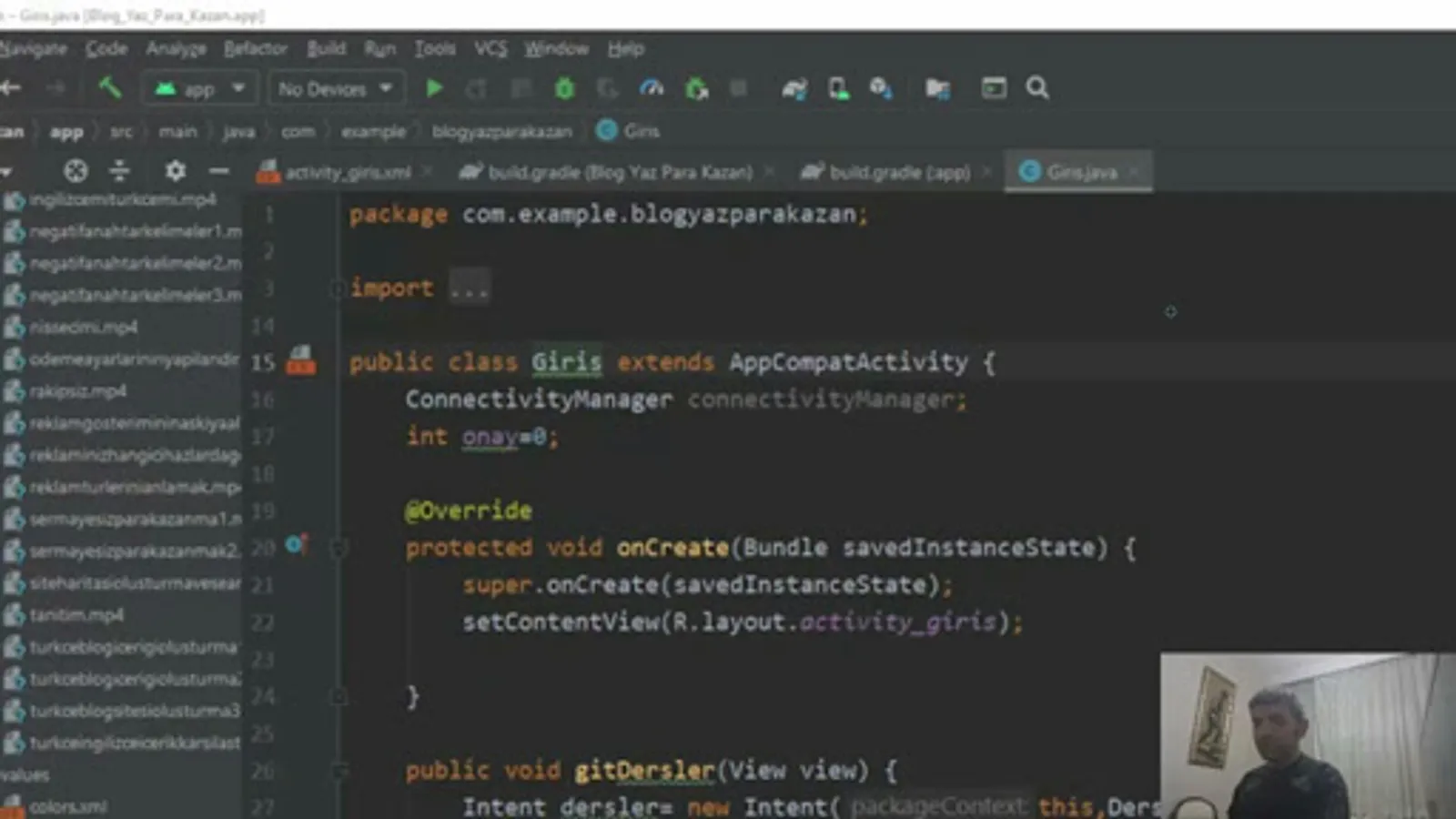The height and width of the screenshot is (819, 1456).
Task: Start debugging with the green bug icon
Action: tap(564, 88)
